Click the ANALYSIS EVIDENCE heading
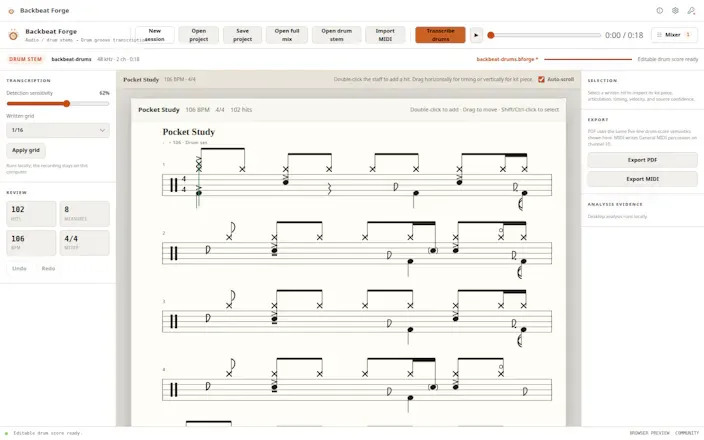Image resolution: width=704 pixels, height=440 pixels. tap(615, 204)
